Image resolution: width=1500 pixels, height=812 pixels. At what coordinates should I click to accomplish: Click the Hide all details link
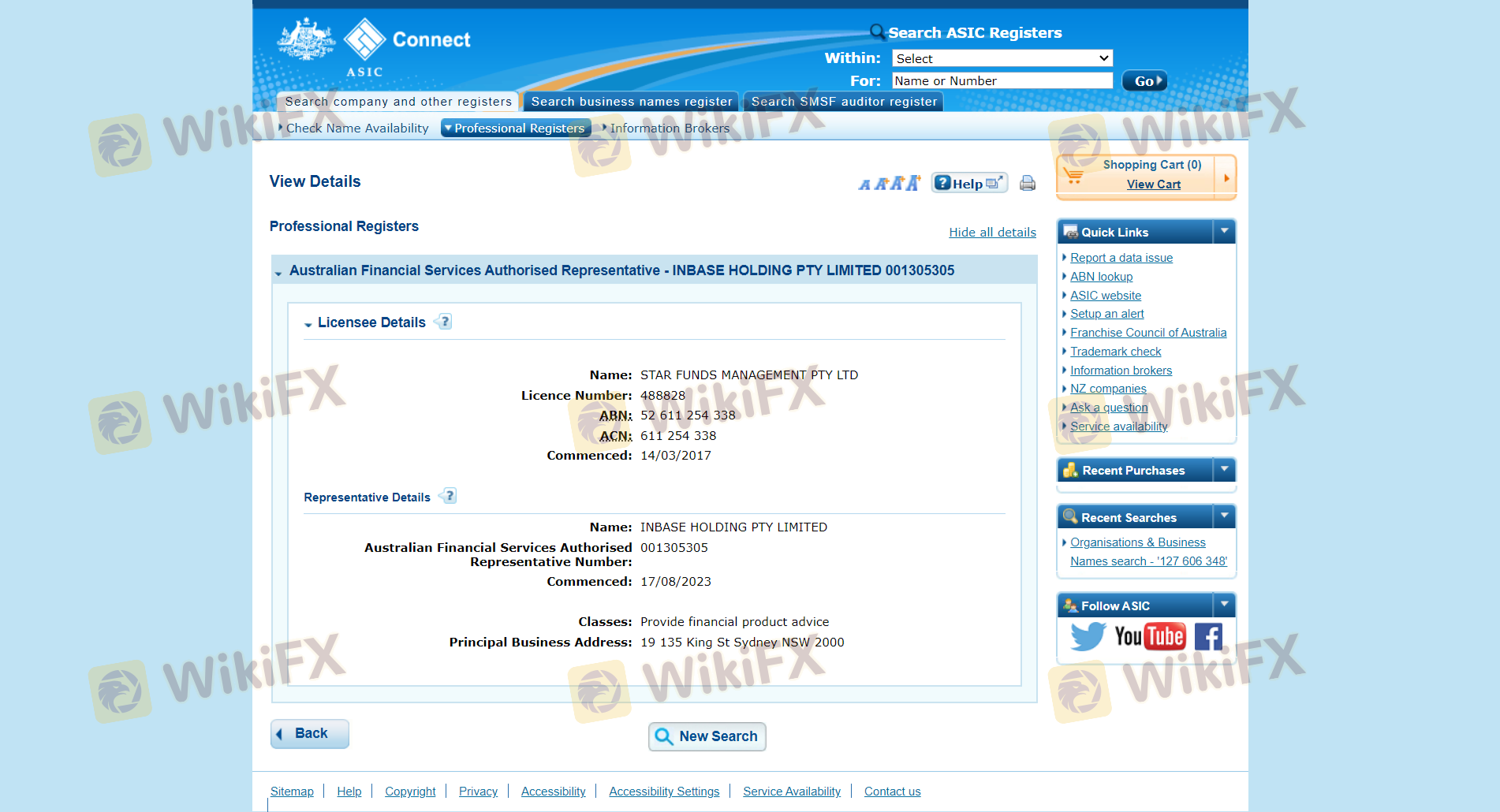point(992,233)
